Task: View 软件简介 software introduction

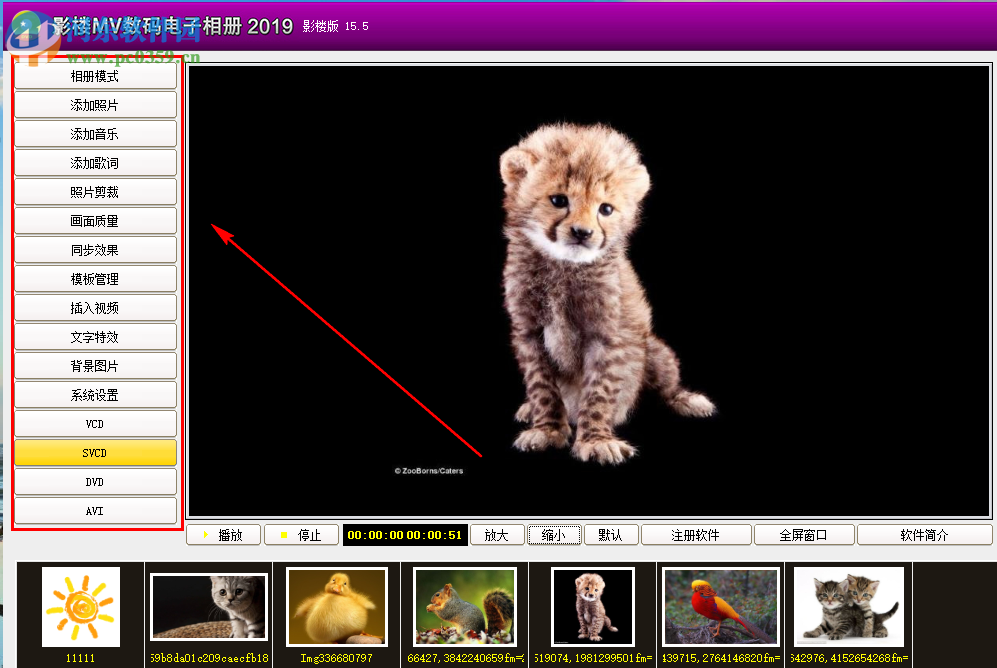Action: [924, 534]
